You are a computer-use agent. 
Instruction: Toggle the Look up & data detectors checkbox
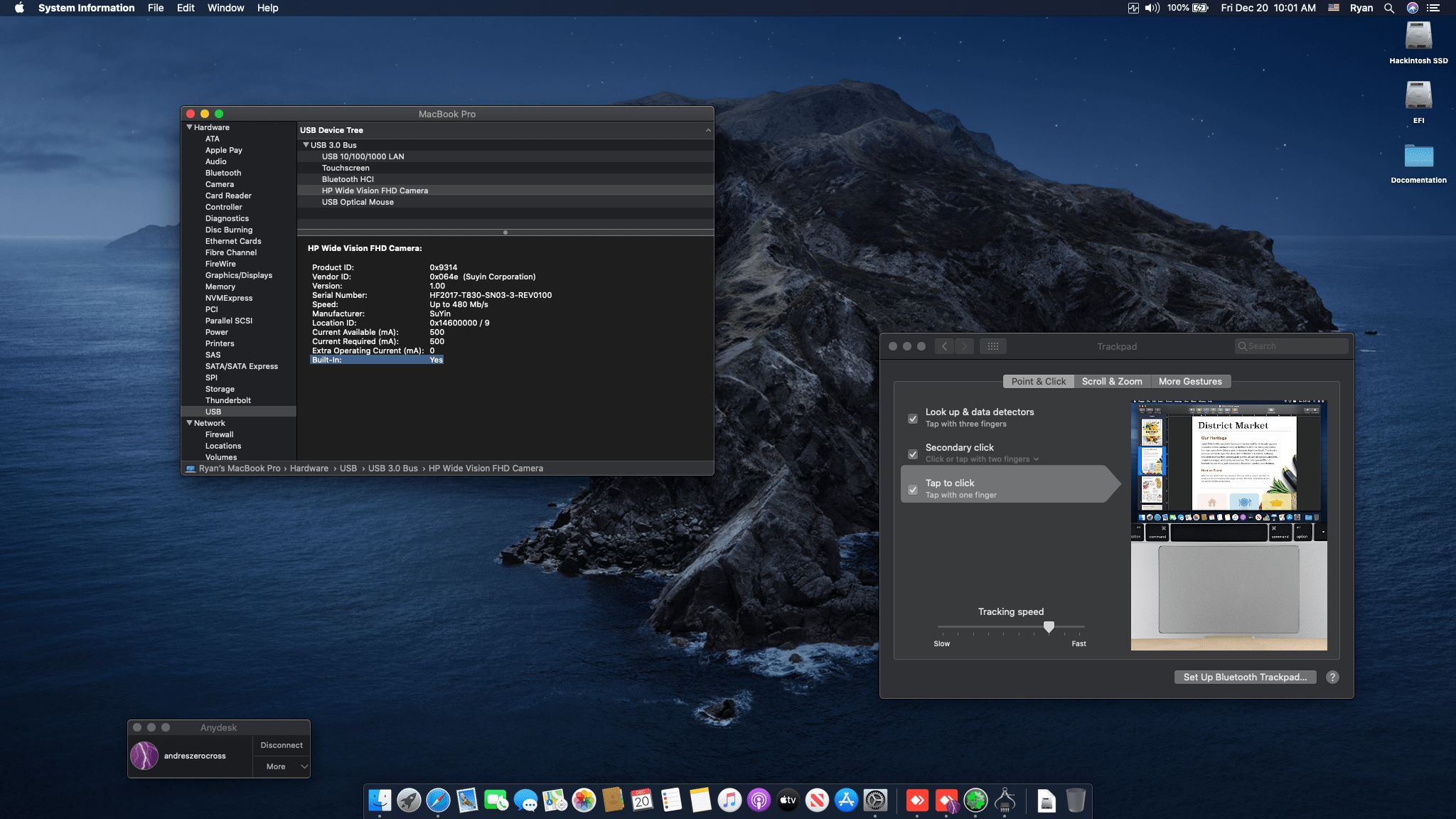coord(913,419)
